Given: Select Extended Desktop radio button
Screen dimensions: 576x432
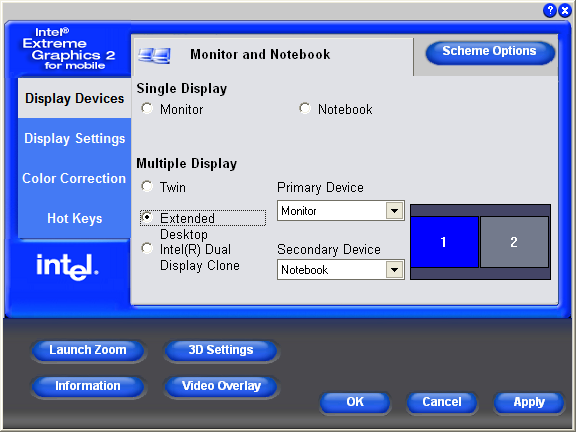Looking at the screenshot, I should point(147,217).
